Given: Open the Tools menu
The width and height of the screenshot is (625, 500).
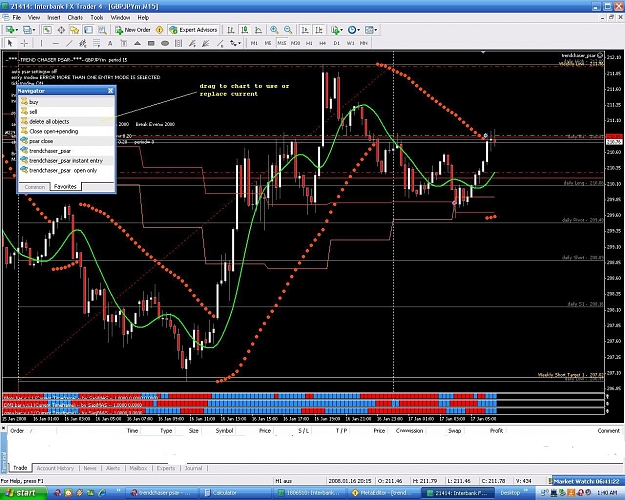Looking at the screenshot, I should (97, 18).
